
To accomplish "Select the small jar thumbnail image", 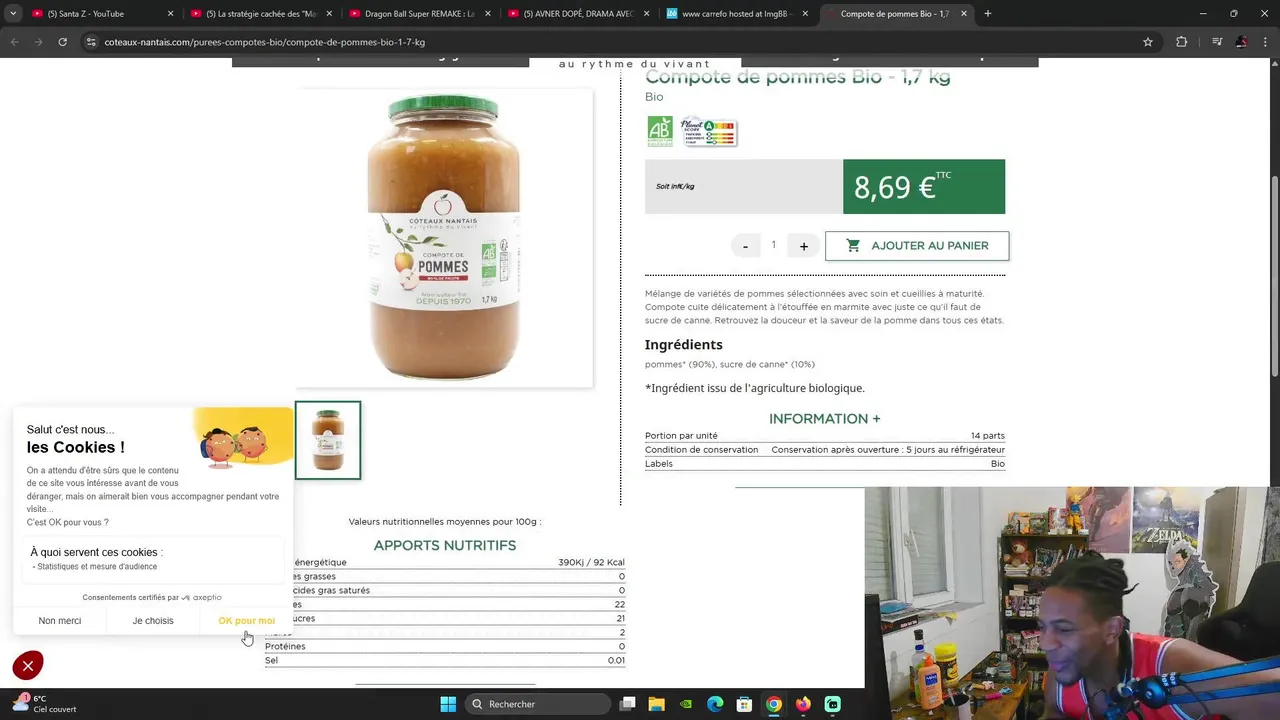I will [328, 440].
